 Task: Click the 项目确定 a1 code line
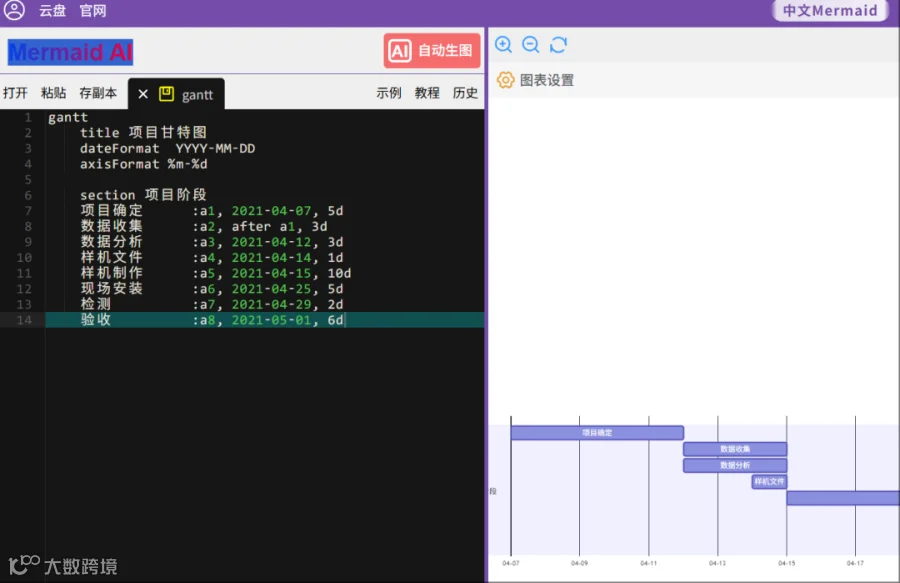[211, 211]
